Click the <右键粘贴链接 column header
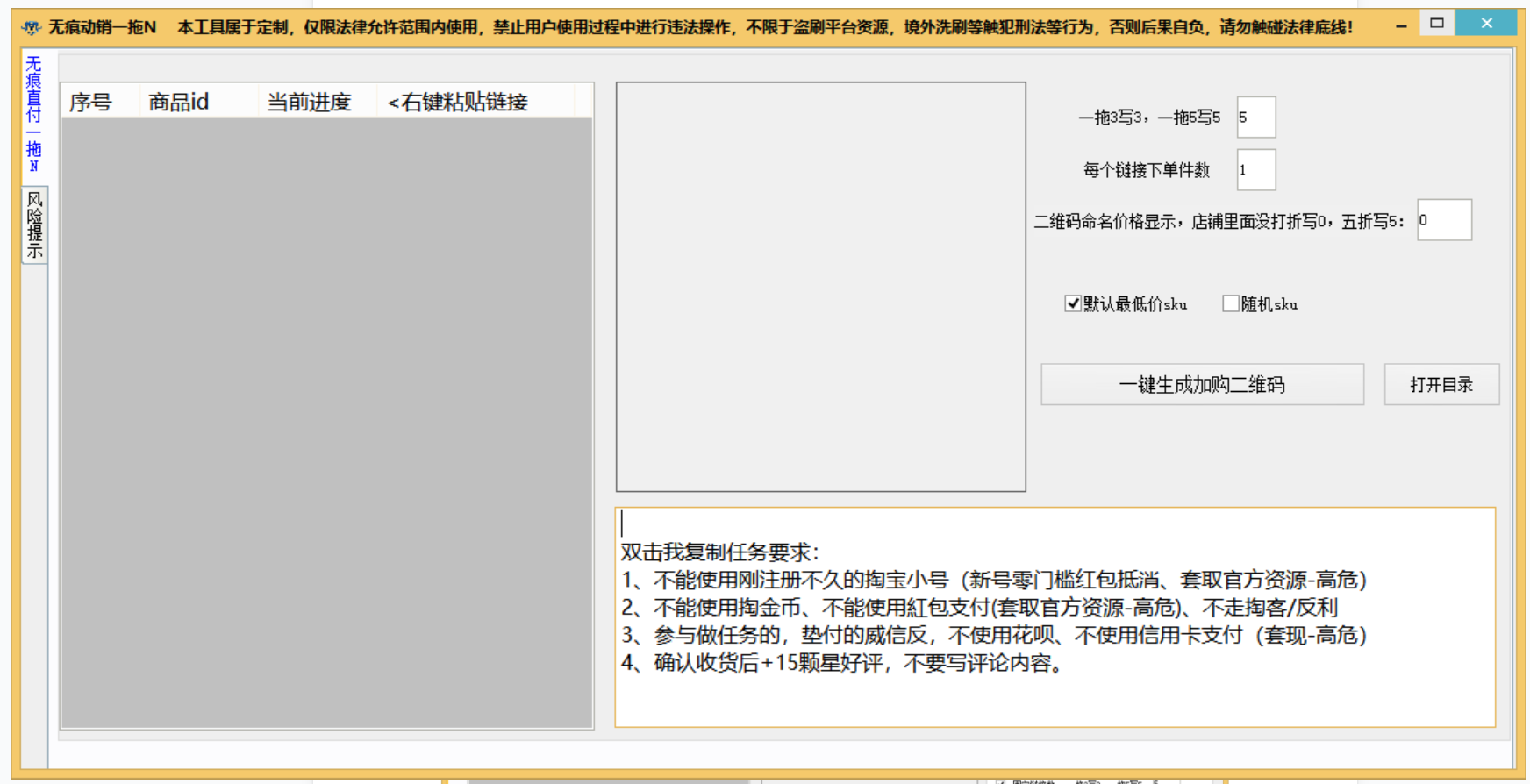The image size is (1530, 784). 475,102
